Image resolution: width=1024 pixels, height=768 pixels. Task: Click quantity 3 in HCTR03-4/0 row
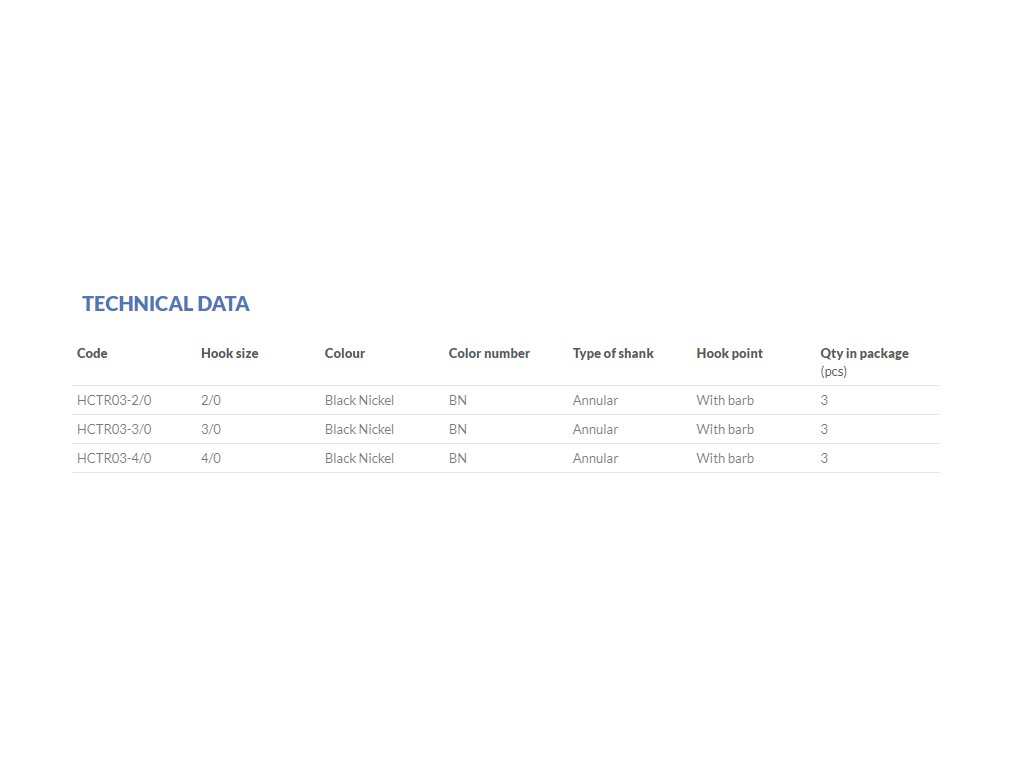click(x=824, y=458)
